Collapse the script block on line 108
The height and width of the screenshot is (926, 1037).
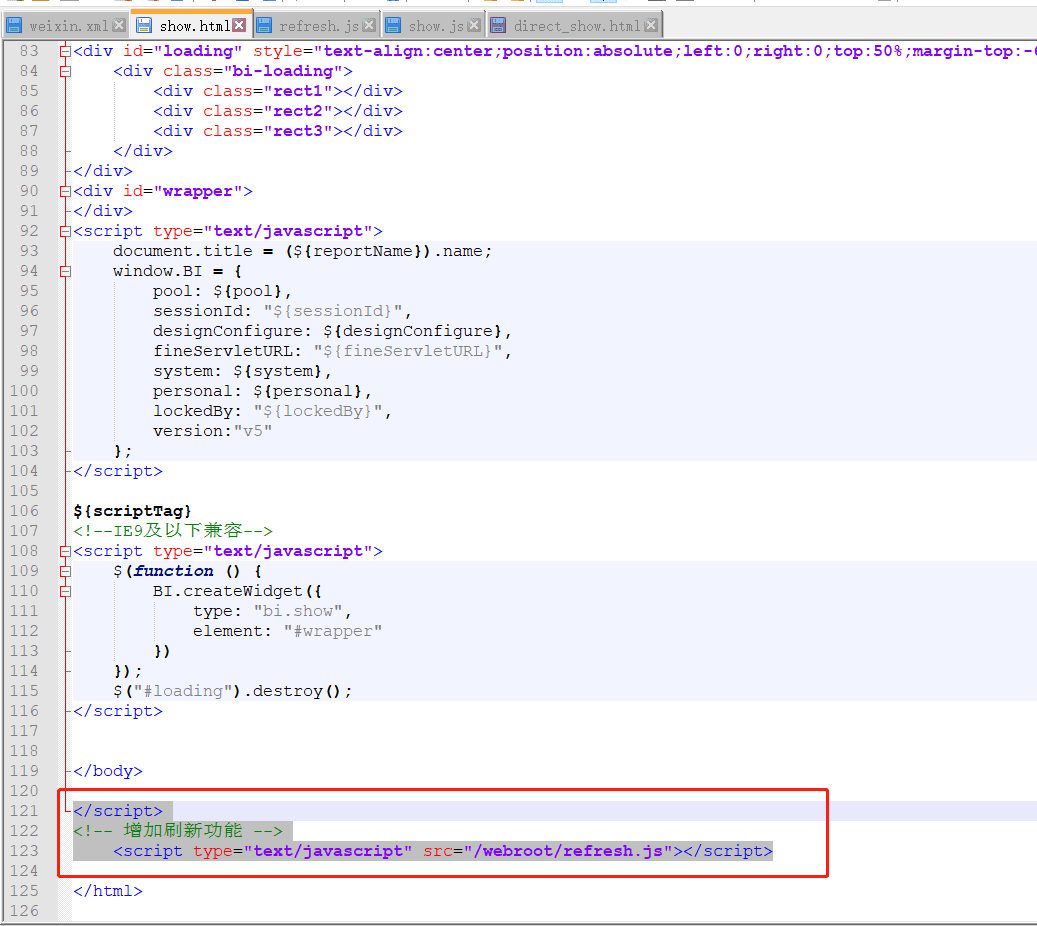coord(65,551)
